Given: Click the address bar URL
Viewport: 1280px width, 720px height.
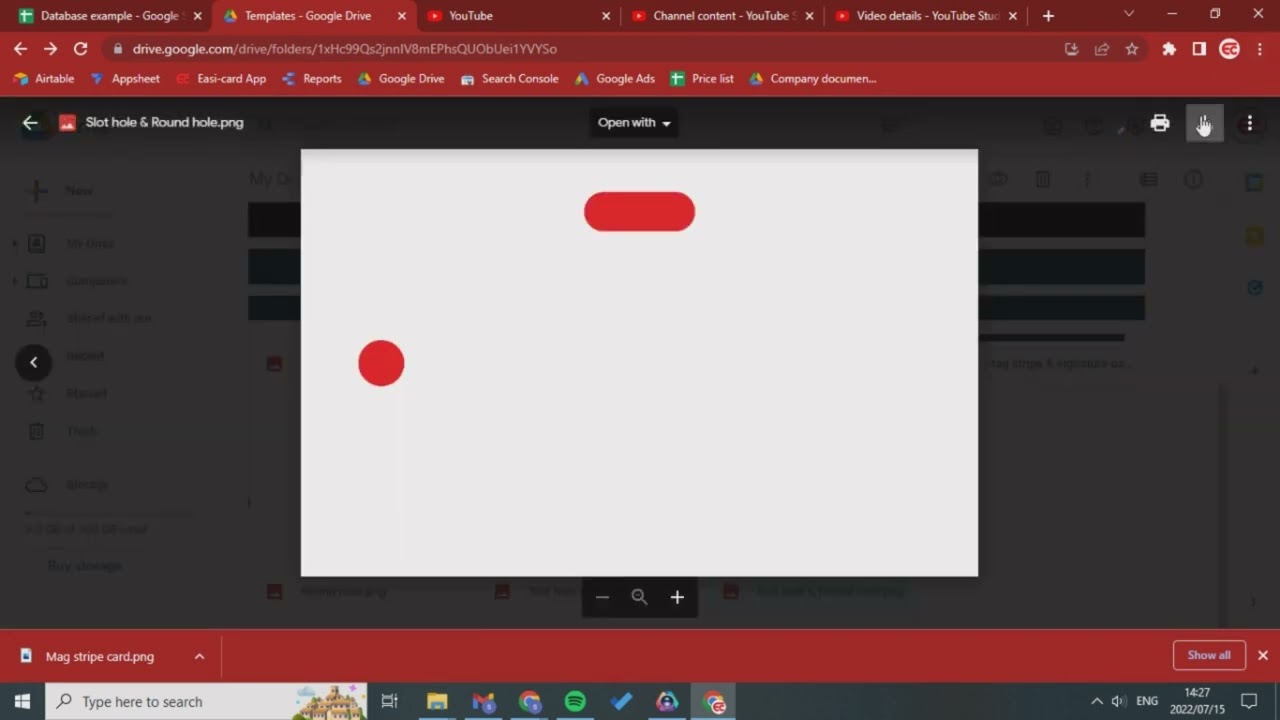Looking at the screenshot, I should pos(345,48).
